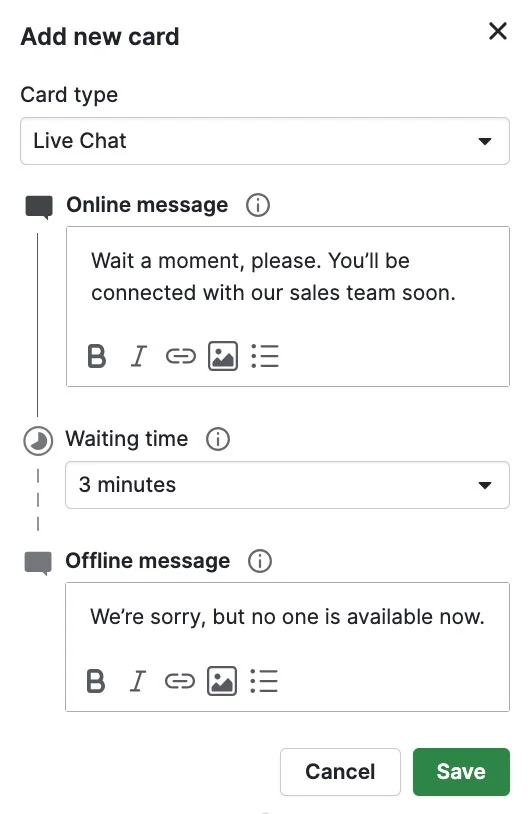Apply bold in Online message editor

(97, 356)
